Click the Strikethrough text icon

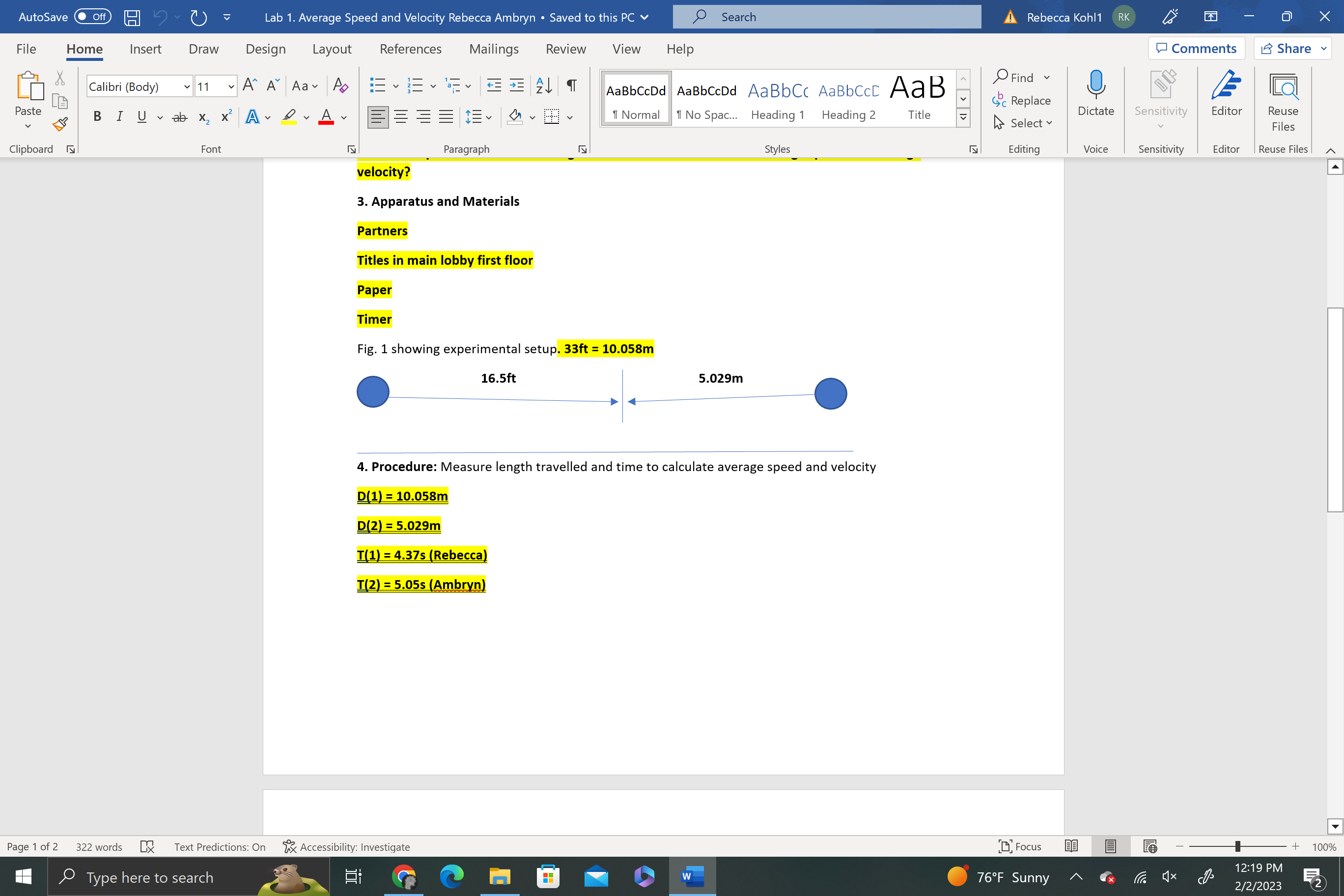coord(179,117)
